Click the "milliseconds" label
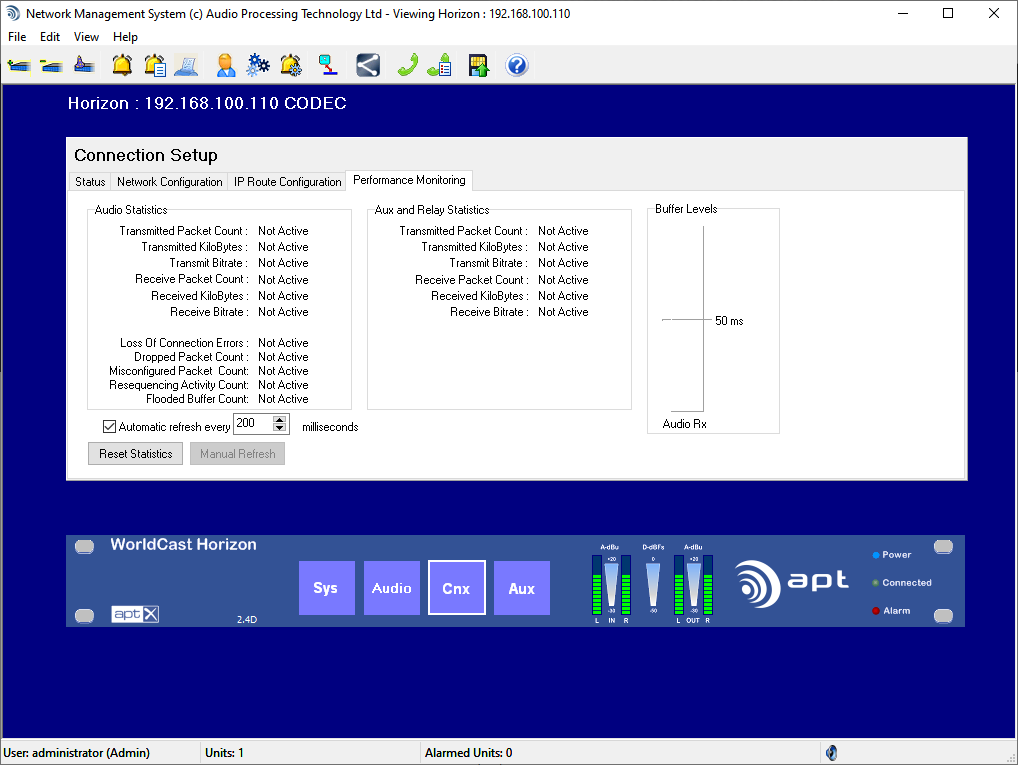Viewport: 1018px width, 765px height. click(330, 427)
